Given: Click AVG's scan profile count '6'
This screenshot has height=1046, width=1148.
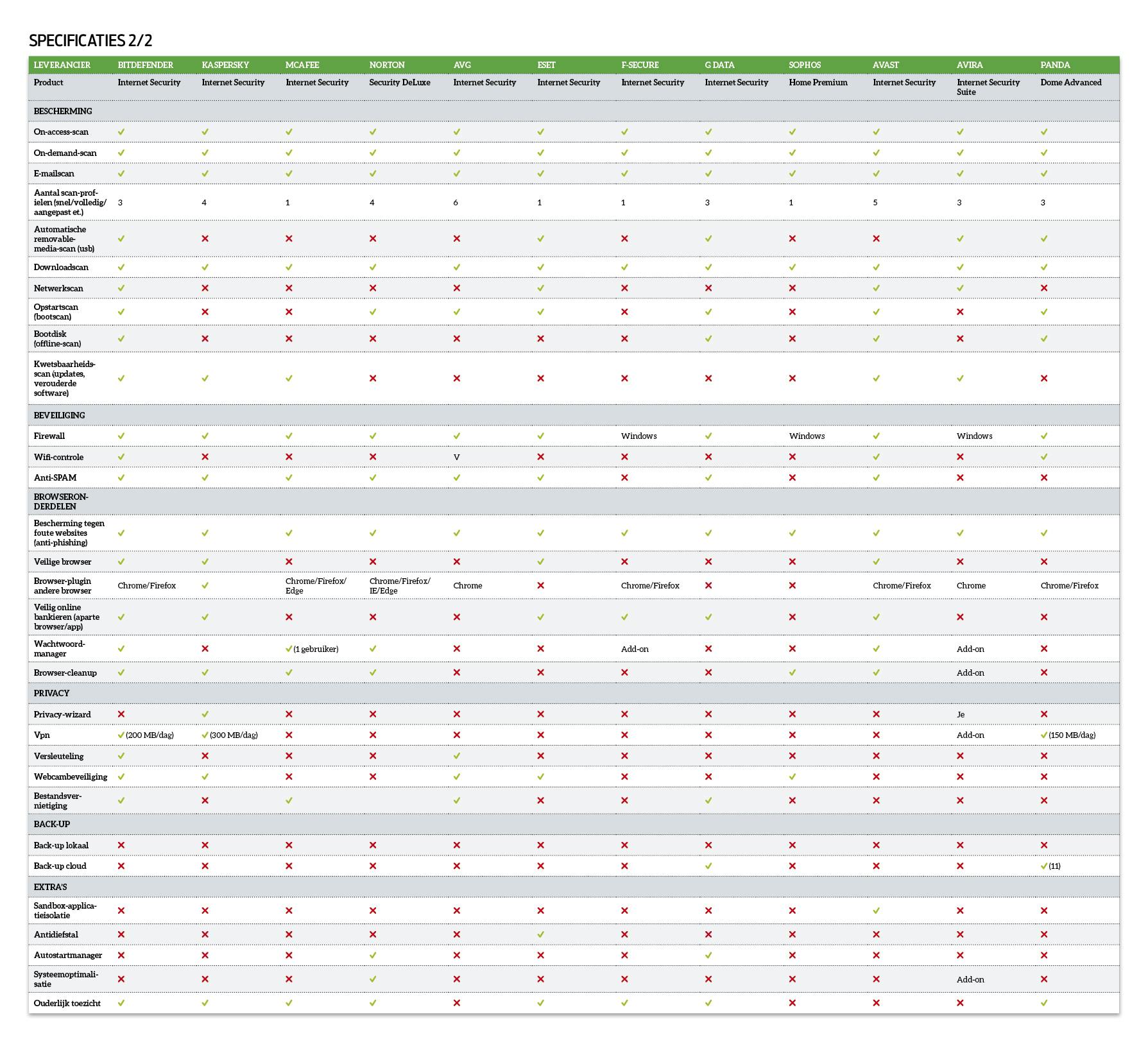Looking at the screenshot, I should tap(456, 202).
